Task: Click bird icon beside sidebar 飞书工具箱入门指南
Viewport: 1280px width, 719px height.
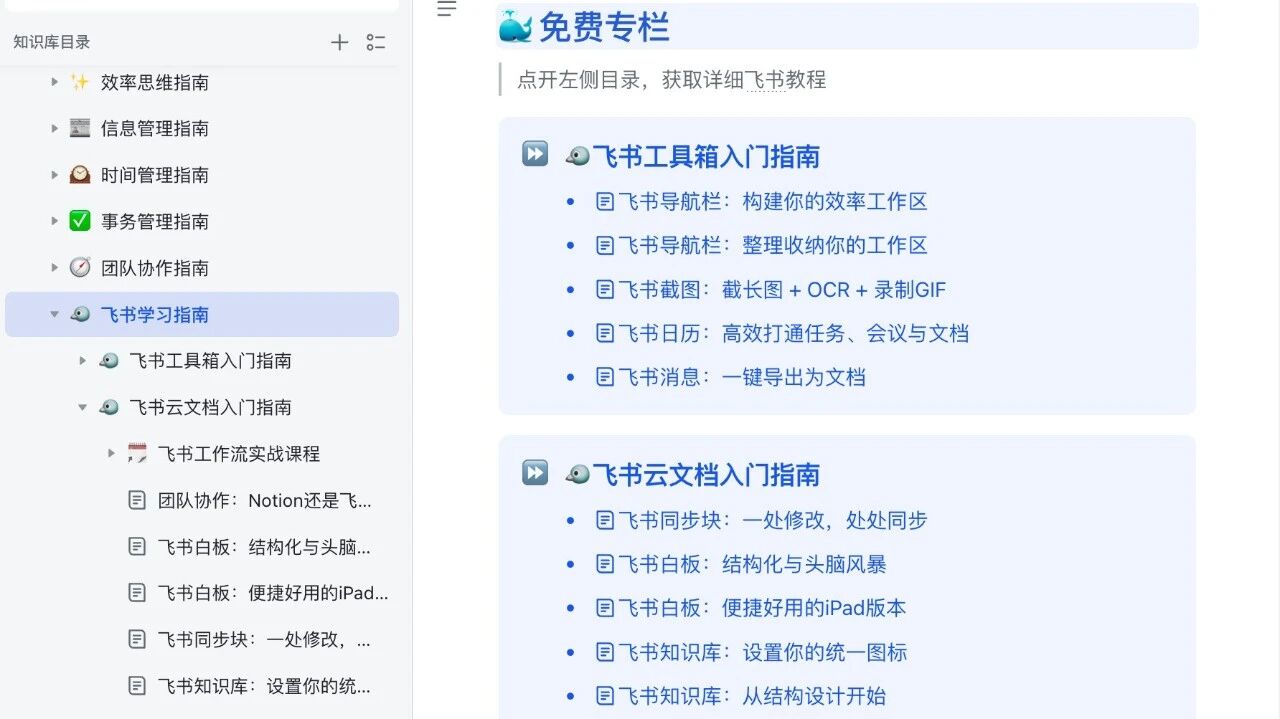Action: [x=109, y=361]
